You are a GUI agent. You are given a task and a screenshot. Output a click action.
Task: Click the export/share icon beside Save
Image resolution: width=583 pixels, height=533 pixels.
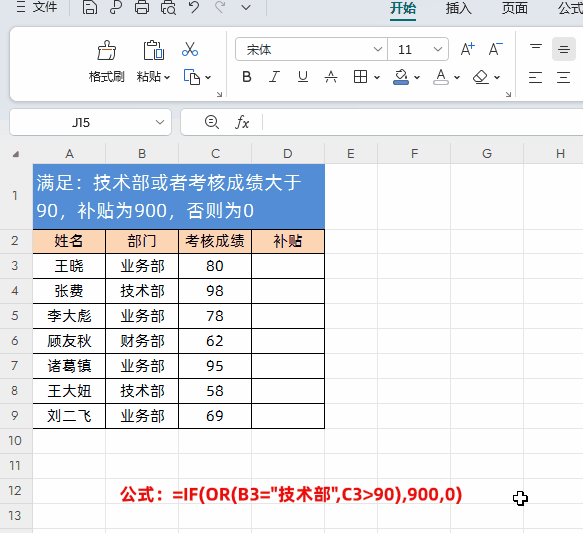pos(116,7)
